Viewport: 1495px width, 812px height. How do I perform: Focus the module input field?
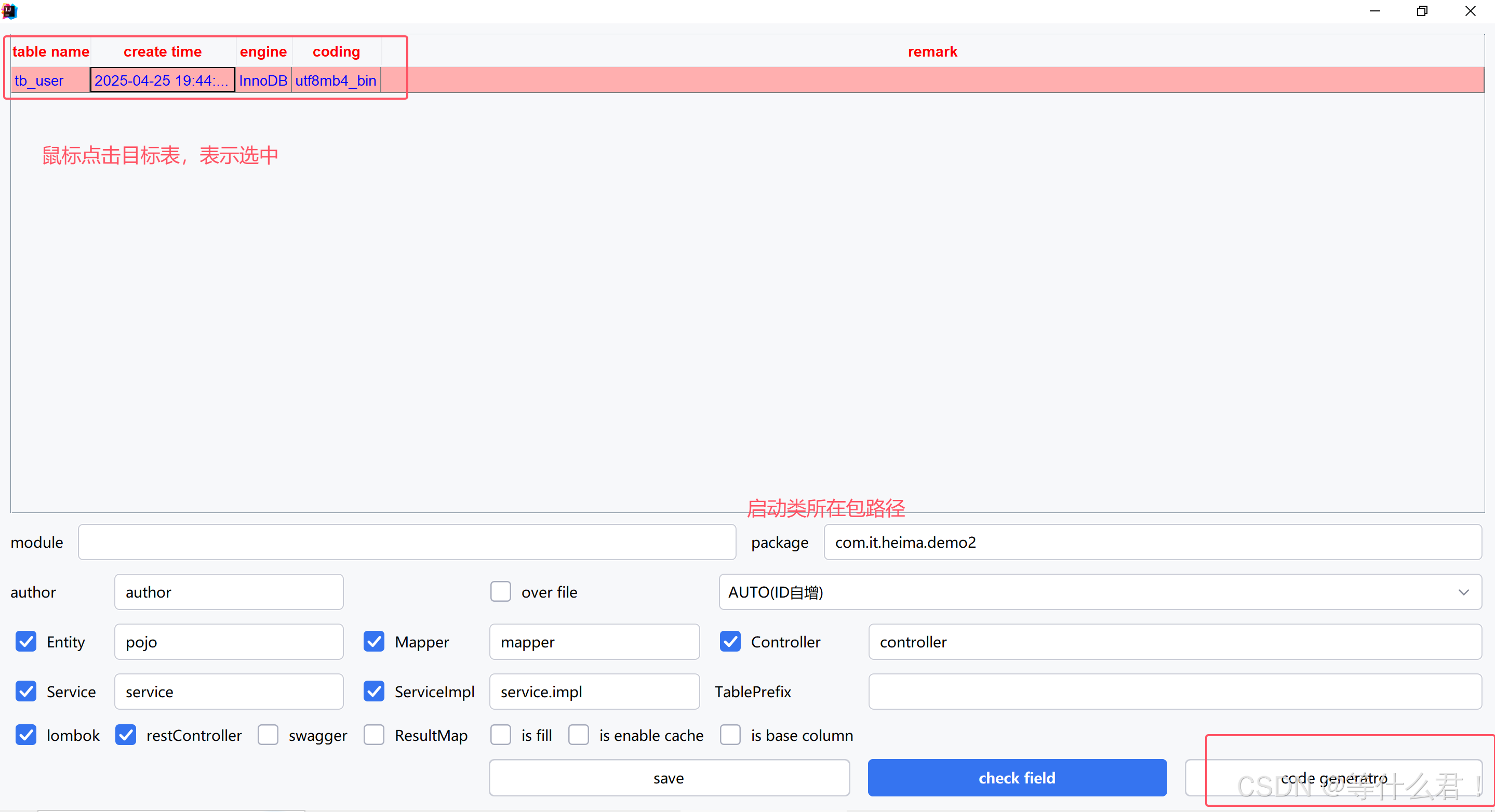pos(406,543)
